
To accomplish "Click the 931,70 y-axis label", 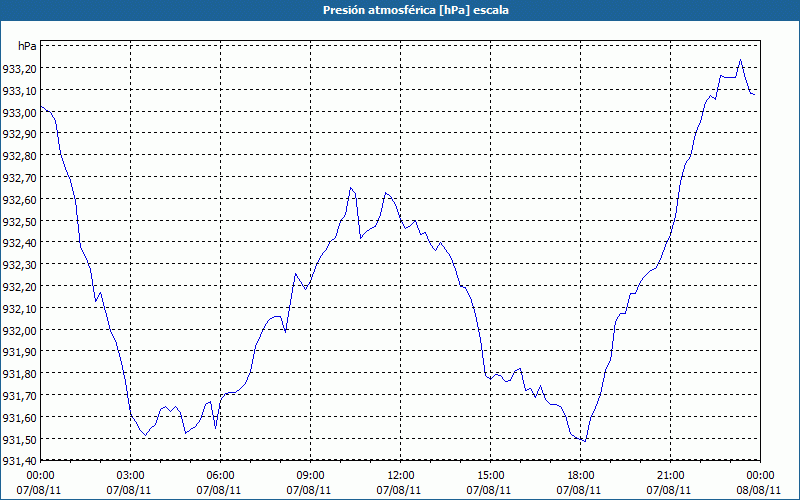I will point(19,396).
